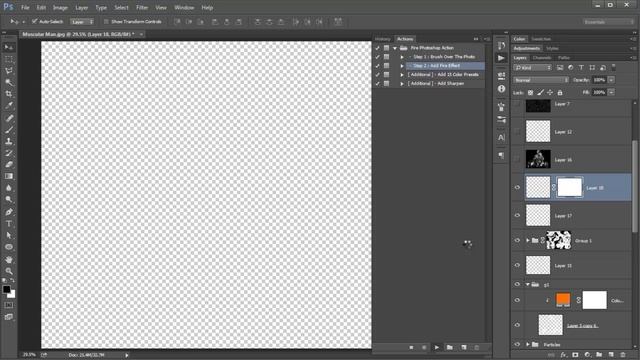Viewport: 640px width, 360px height.
Task: Toggle checkmark for Fire Photoshop Action set
Action: coord(377,48)
